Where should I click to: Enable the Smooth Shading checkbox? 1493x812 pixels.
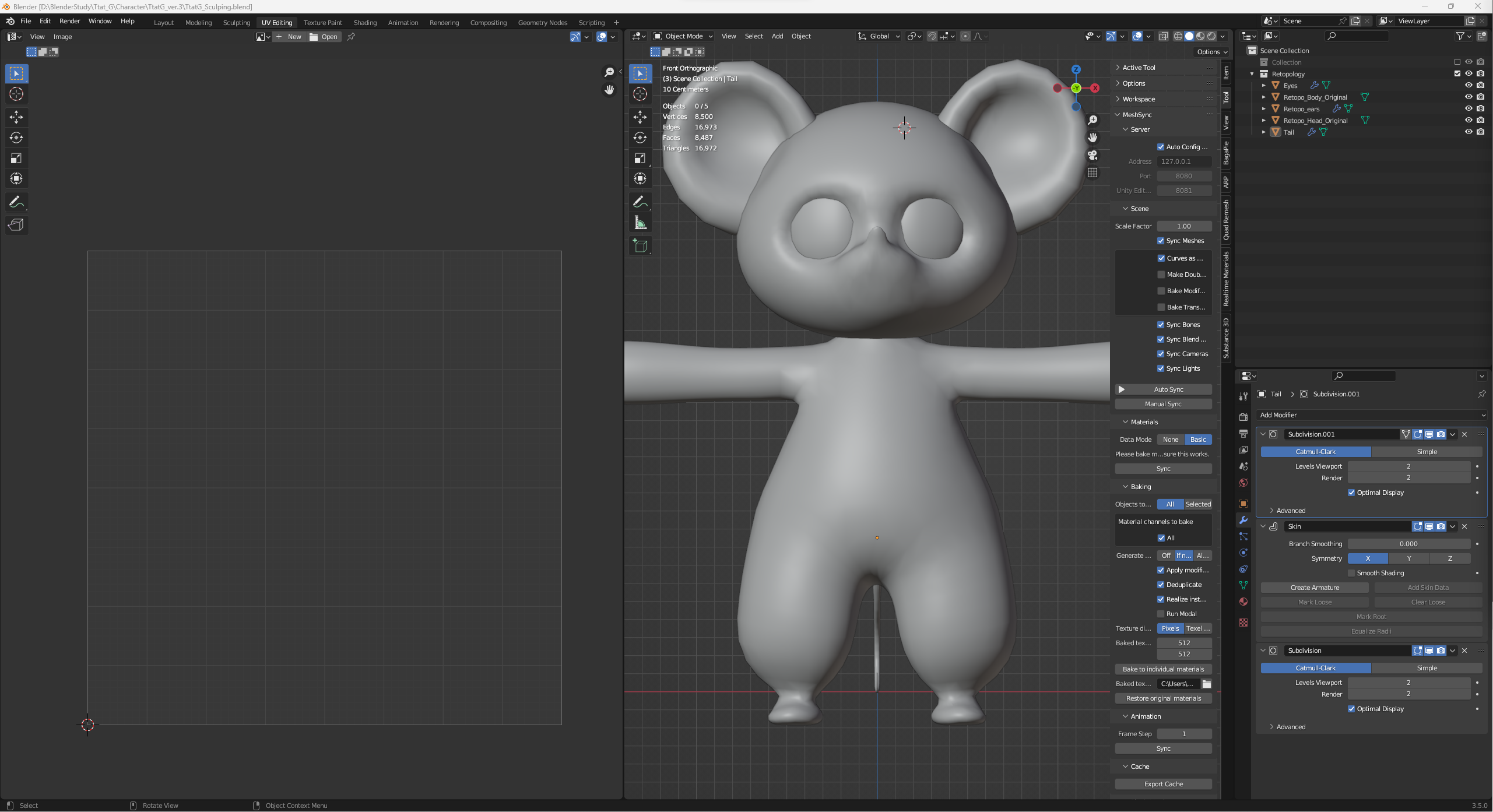pos(1351,573)
